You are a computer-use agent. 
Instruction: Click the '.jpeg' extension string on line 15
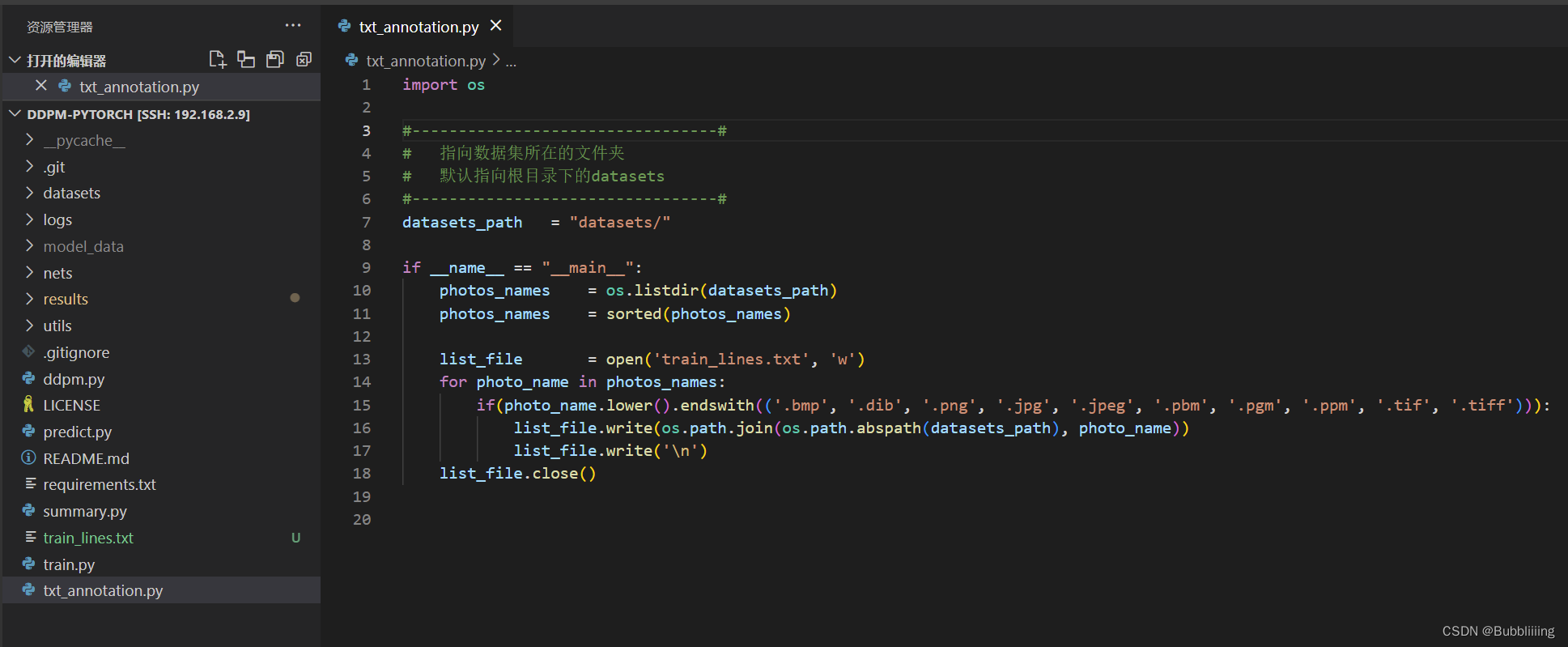point(1107,405)
